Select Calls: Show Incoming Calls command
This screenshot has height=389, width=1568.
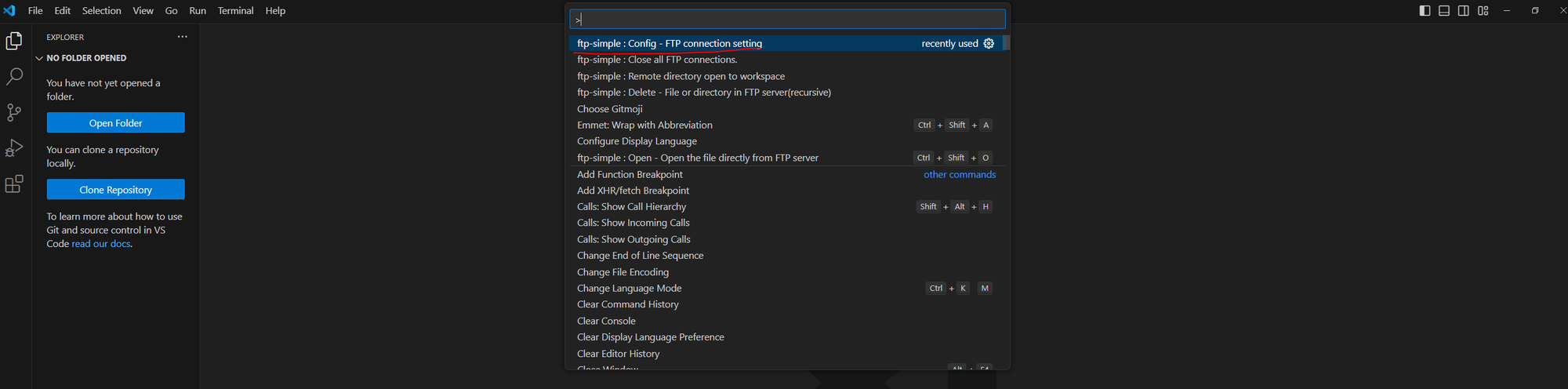click(x=786, y=223)
